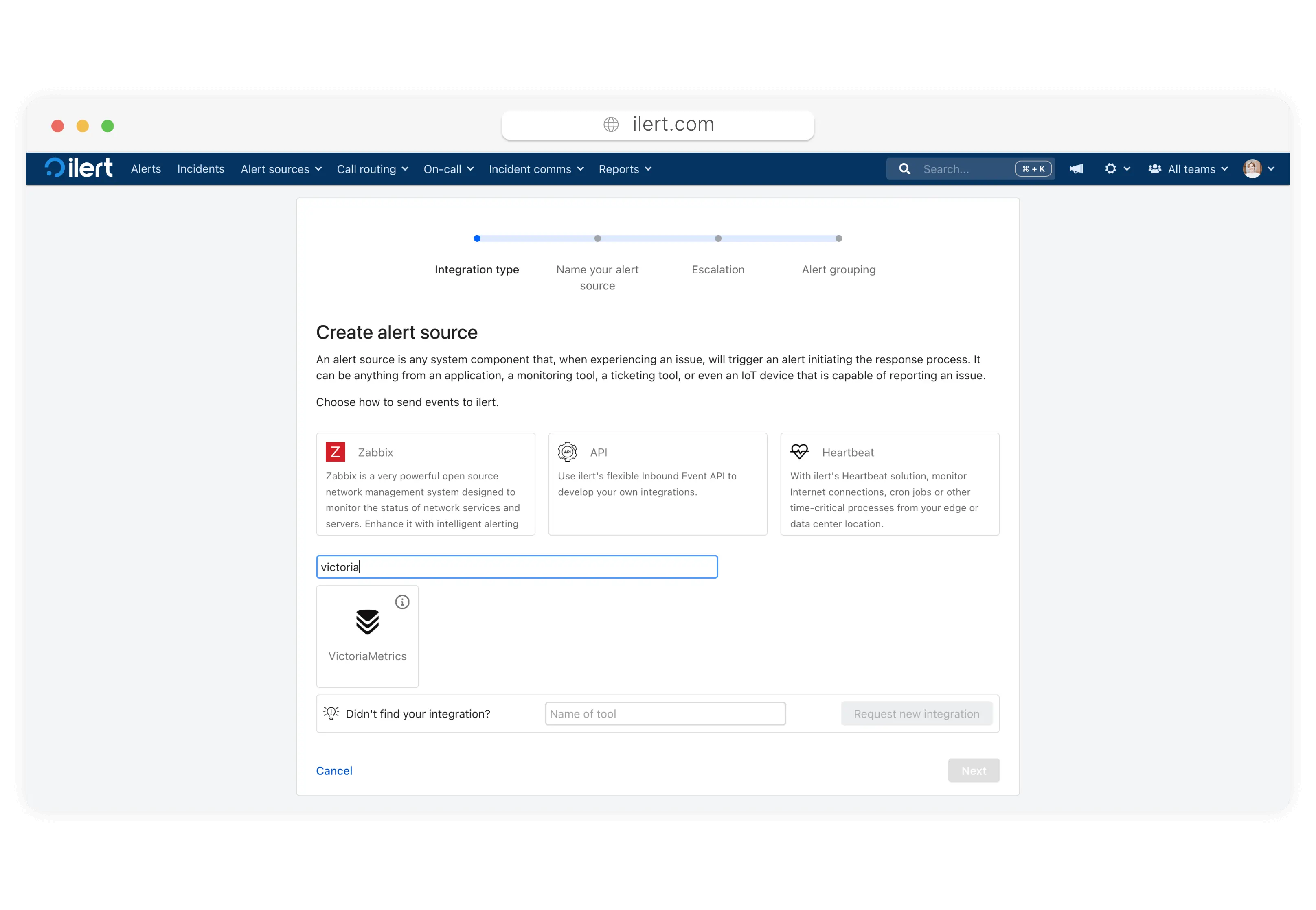
Task: Expand the Alert sources menu
Action: click(281, 169)
